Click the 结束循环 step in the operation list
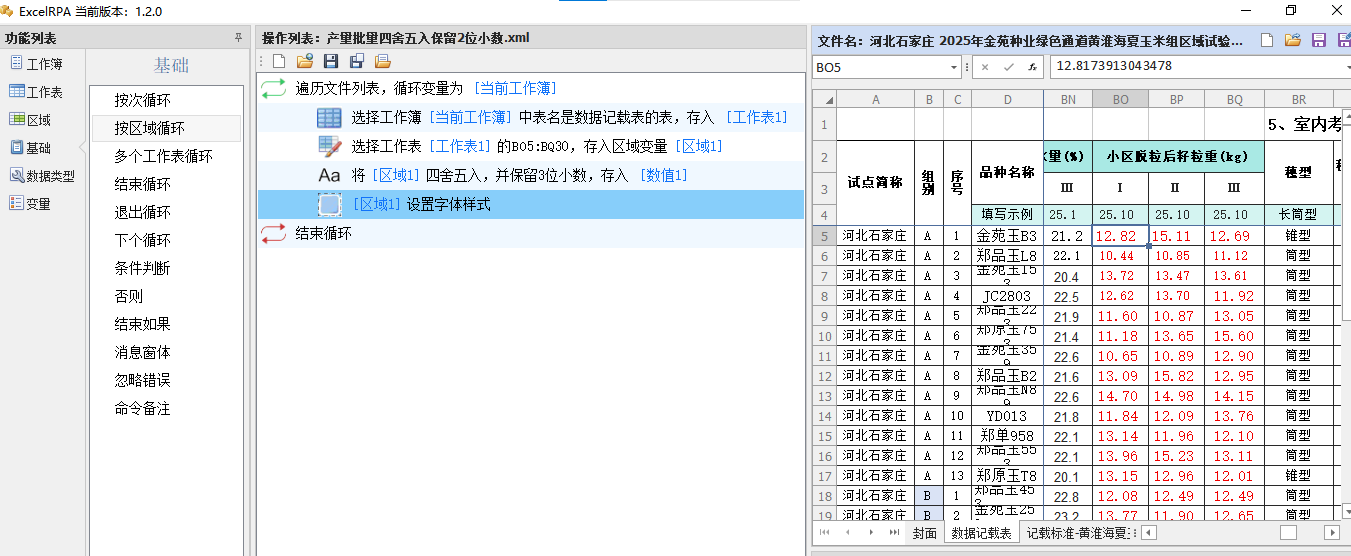Image resolution: width=1351 pixels, height=556 pixels. point(323,234)
